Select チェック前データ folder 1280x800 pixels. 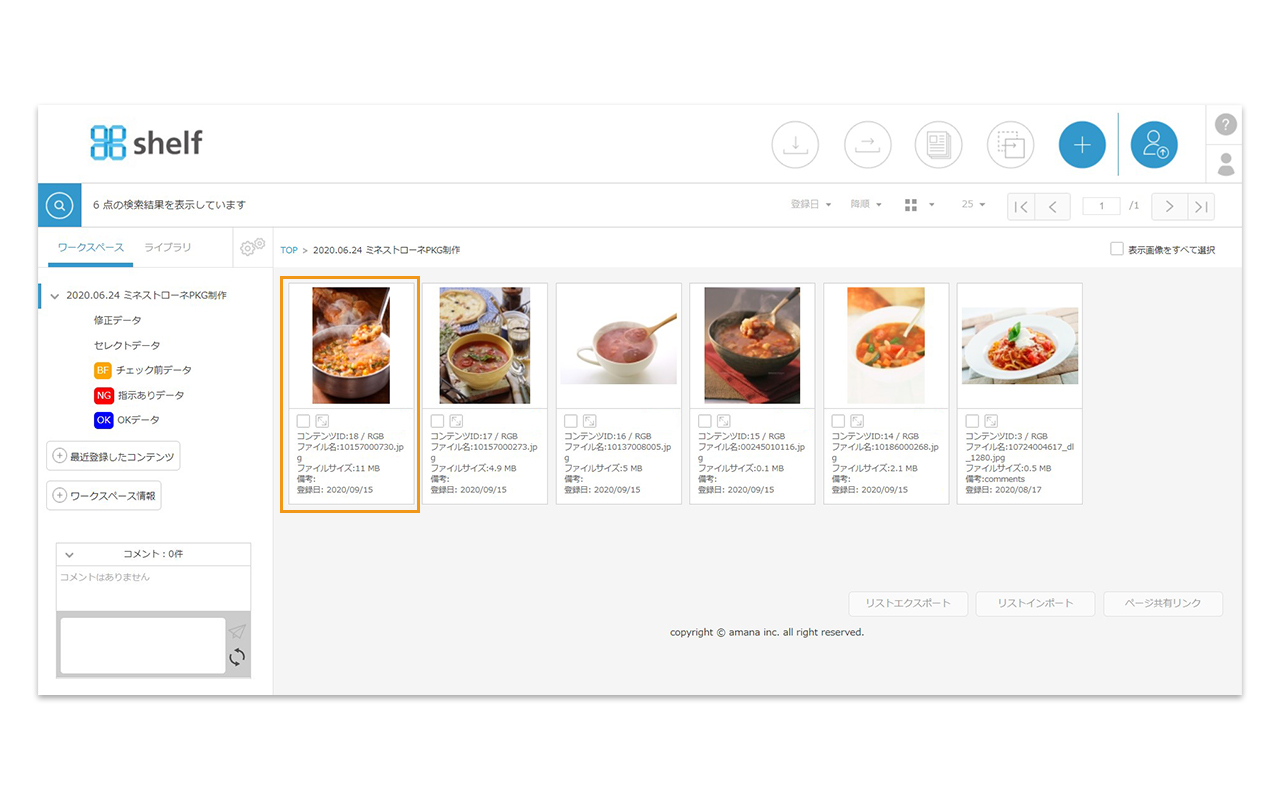coord(143,370)
